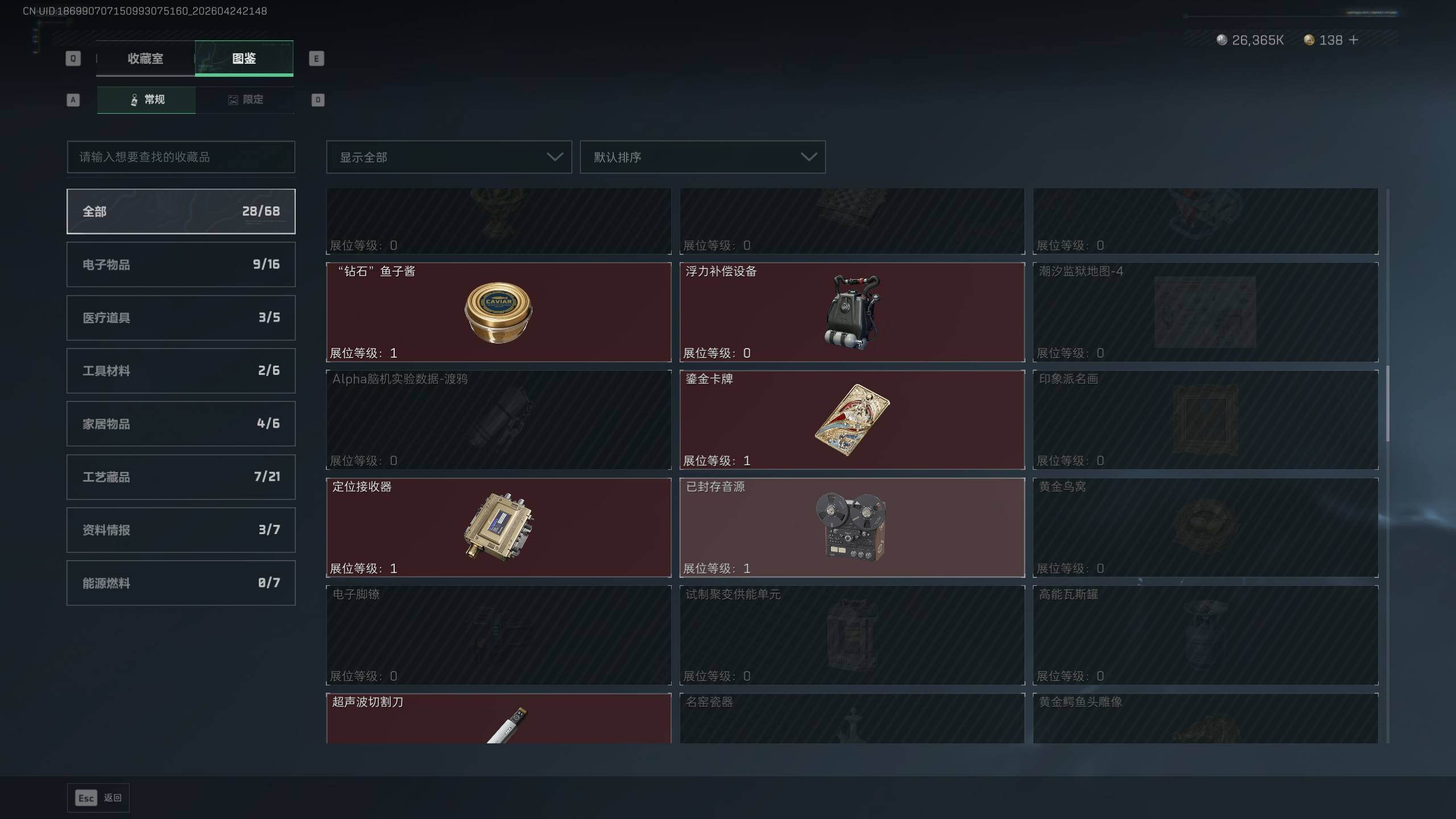Open the 鎏金卡牌 gilded card icon

click(x=851, y=420)
